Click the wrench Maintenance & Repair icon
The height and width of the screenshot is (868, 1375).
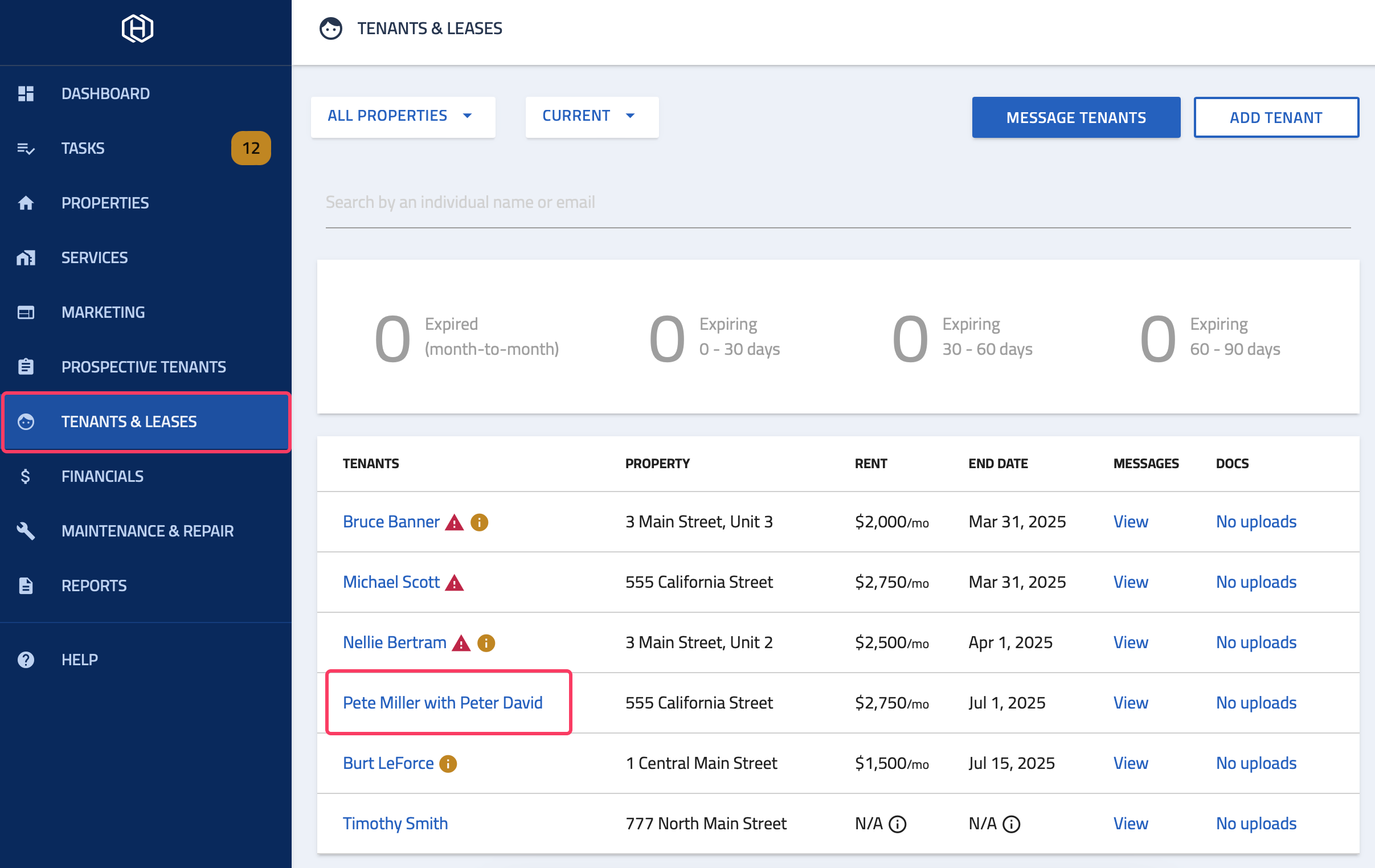click(x=26, y=531)
